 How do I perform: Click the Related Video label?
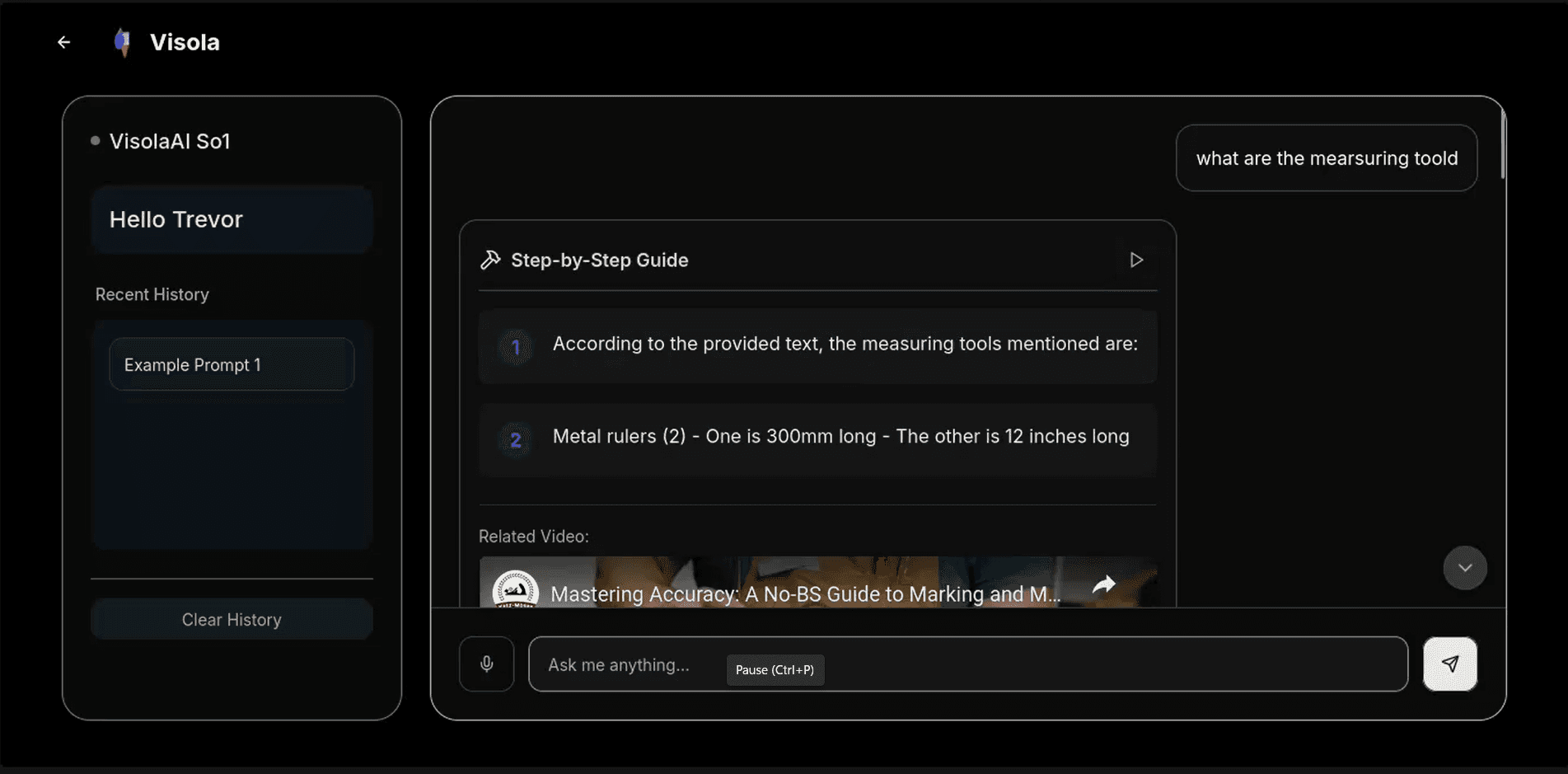point(534,536)
